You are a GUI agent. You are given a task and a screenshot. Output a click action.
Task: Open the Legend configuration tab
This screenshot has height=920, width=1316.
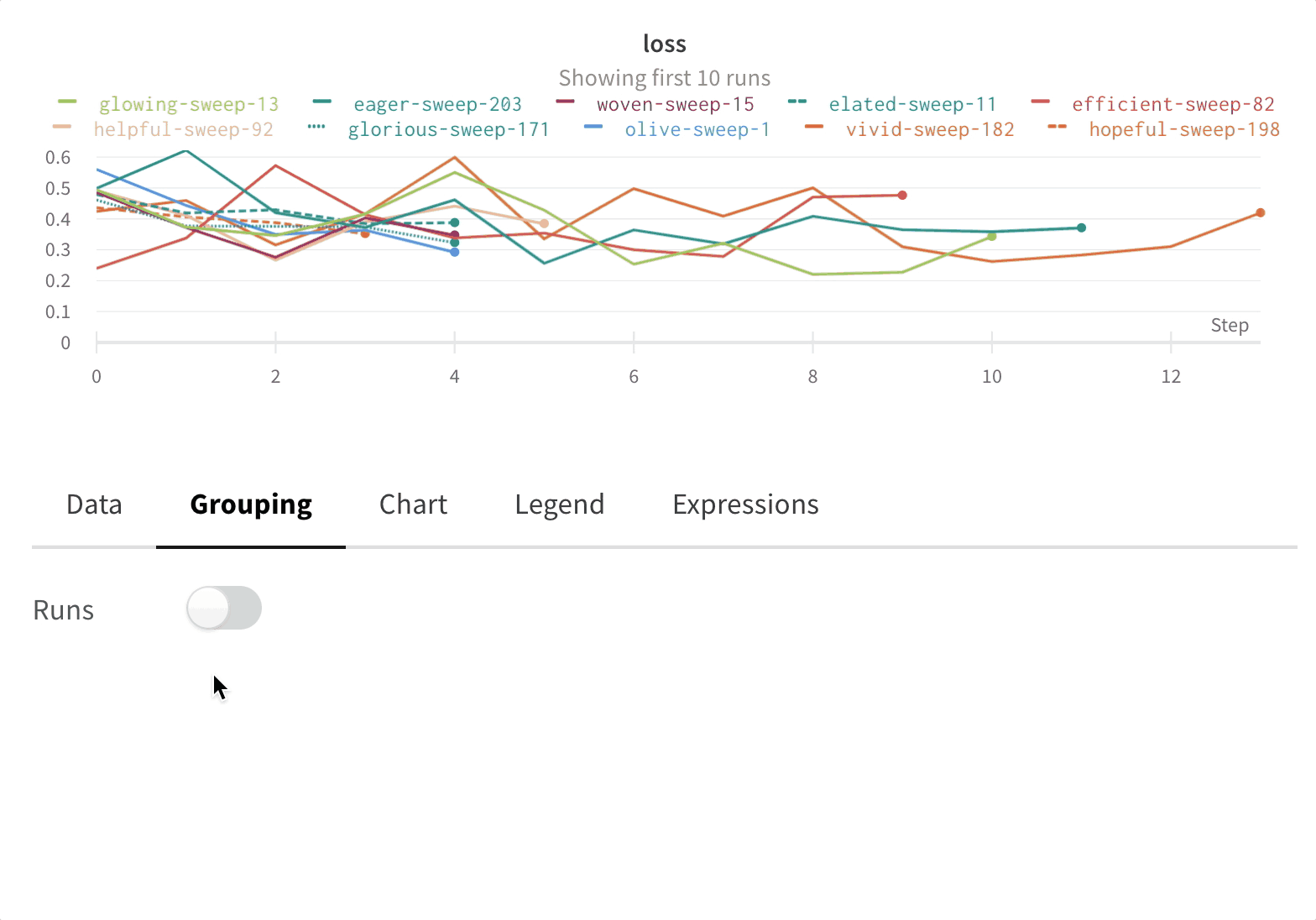pos(559,504)
